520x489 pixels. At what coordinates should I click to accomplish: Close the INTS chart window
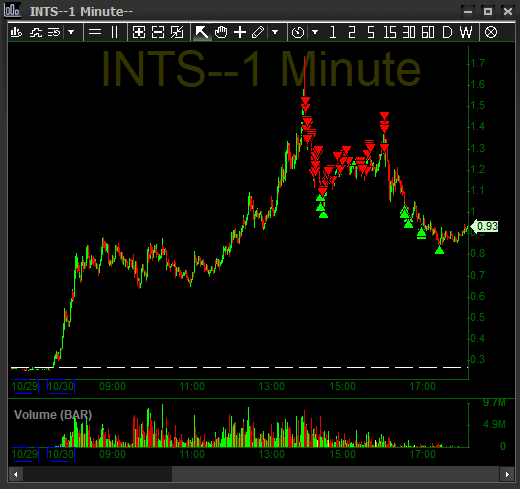[508, 12]
